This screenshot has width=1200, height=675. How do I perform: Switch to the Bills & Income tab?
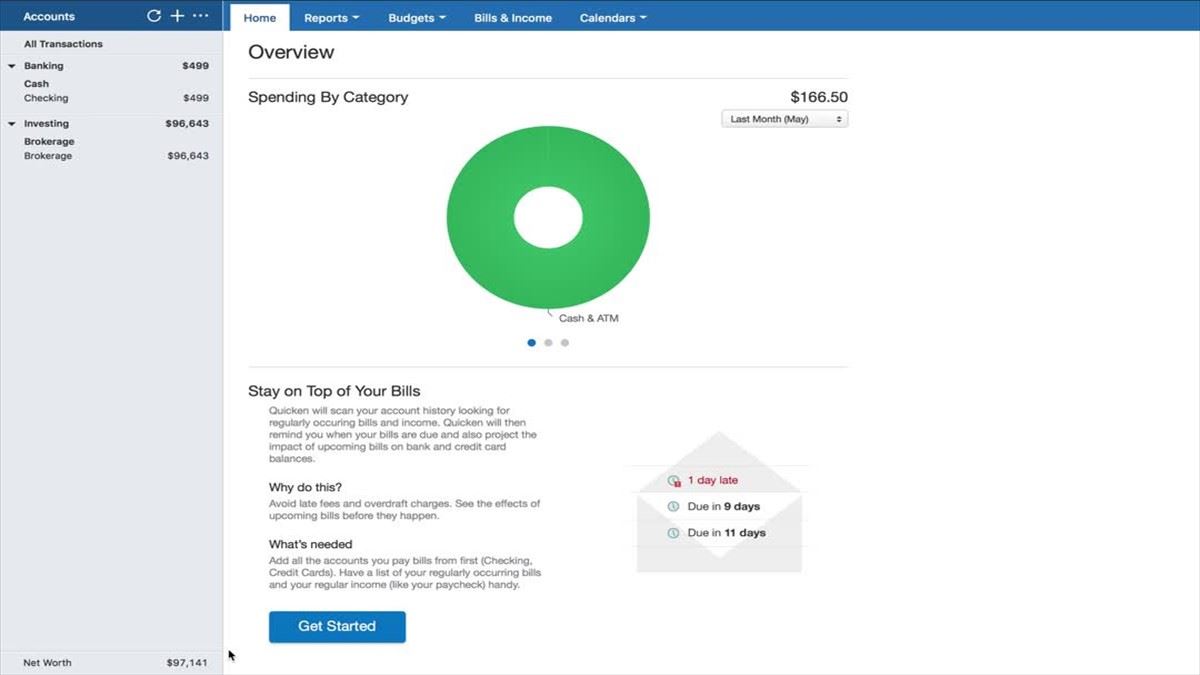[x=512, y=18]
